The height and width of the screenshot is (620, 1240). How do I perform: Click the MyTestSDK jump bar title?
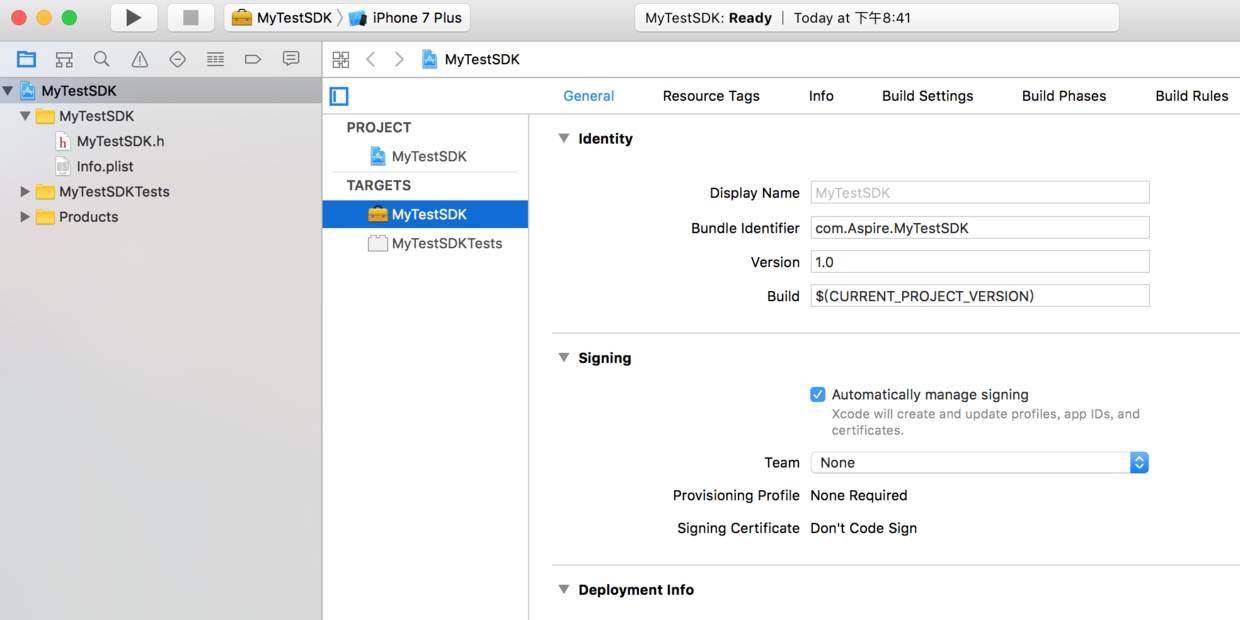click(482, 59)
